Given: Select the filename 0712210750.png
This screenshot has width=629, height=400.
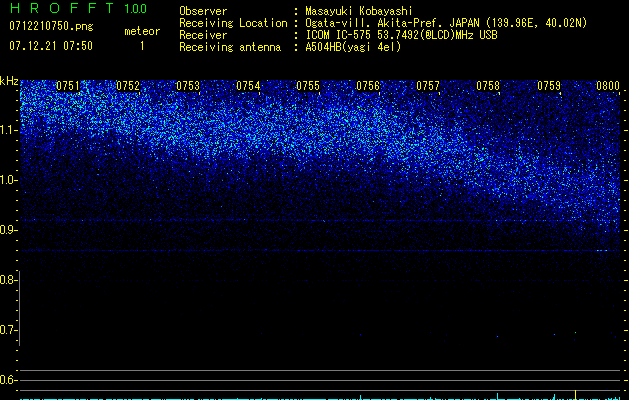Looking at the screenshot, I should 51,26.
